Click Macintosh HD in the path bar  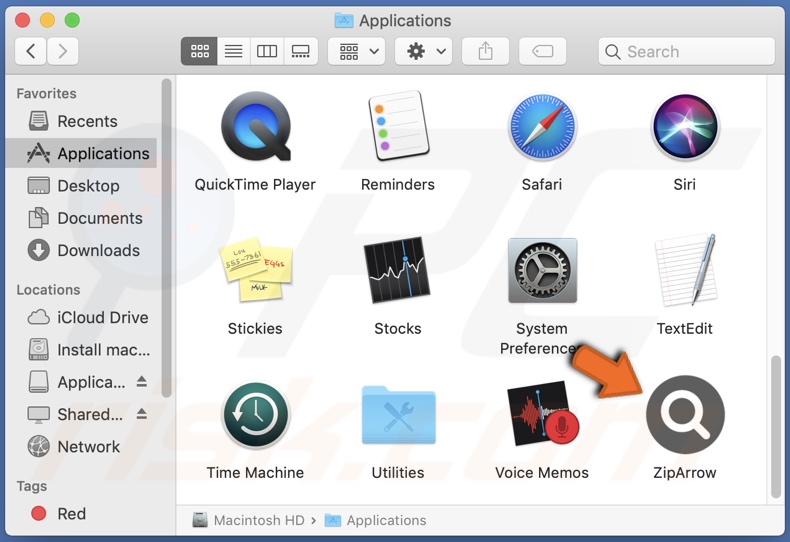click(x=248, y=520)
